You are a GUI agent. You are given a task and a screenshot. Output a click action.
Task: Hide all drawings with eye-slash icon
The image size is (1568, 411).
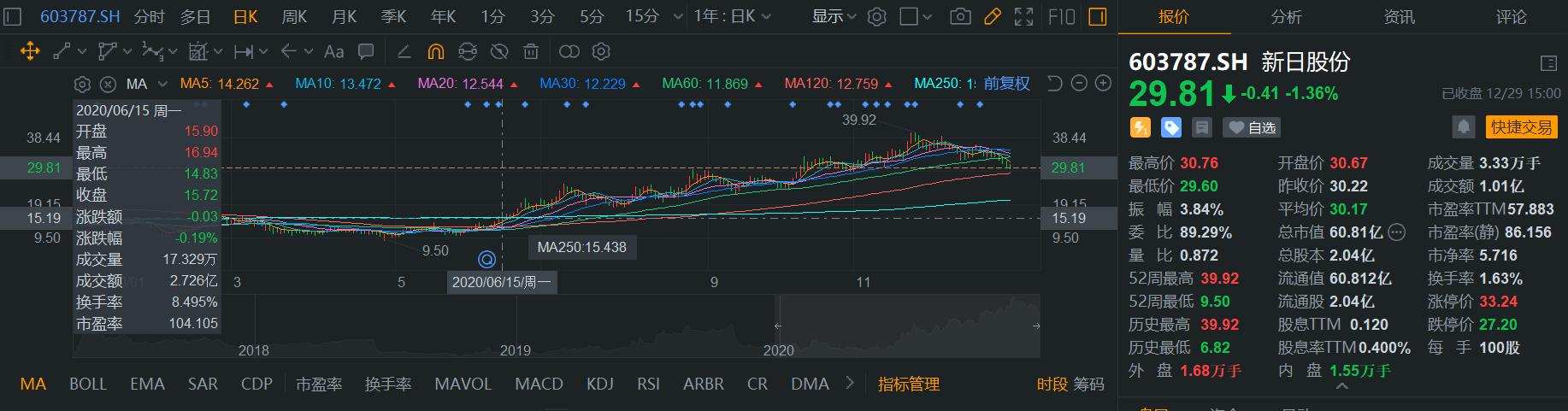click(x=499, y=52)
